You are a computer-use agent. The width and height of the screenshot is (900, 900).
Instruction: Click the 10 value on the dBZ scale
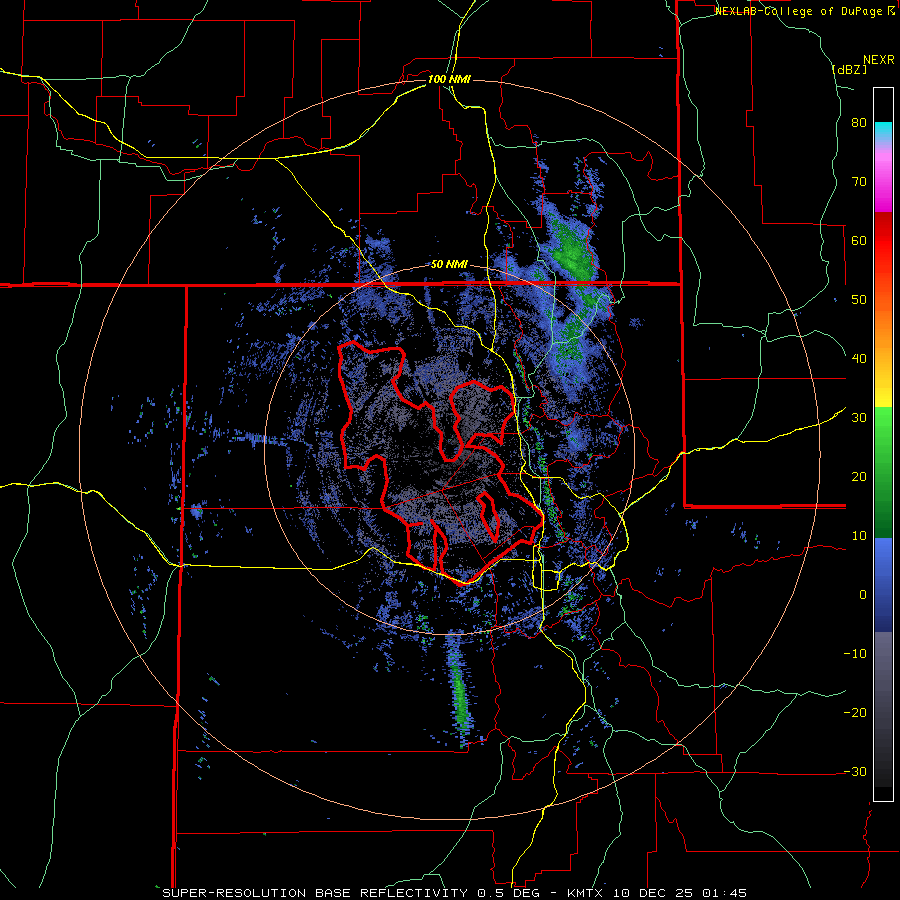(859, 536)
